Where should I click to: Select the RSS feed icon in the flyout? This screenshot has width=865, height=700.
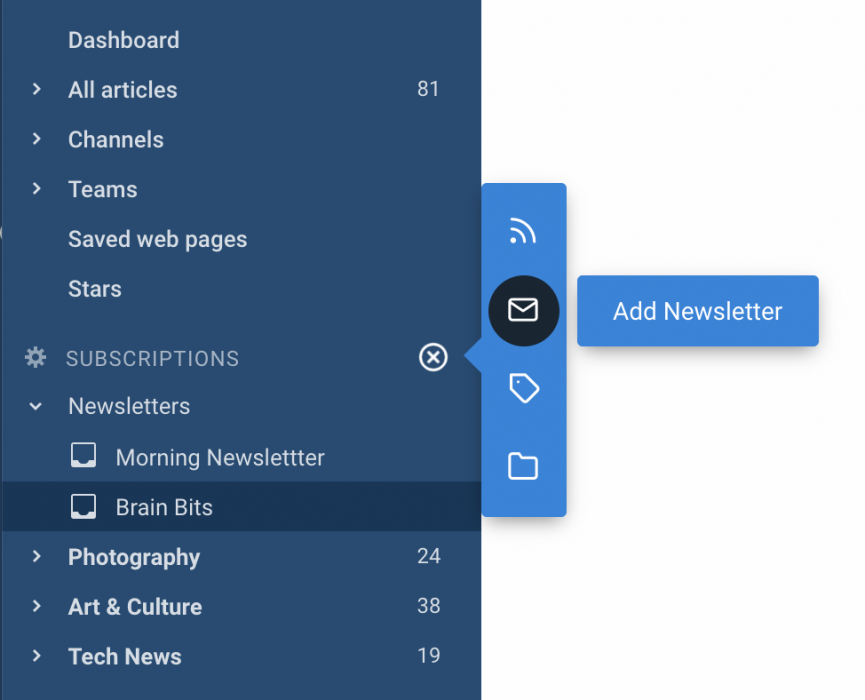523,231
